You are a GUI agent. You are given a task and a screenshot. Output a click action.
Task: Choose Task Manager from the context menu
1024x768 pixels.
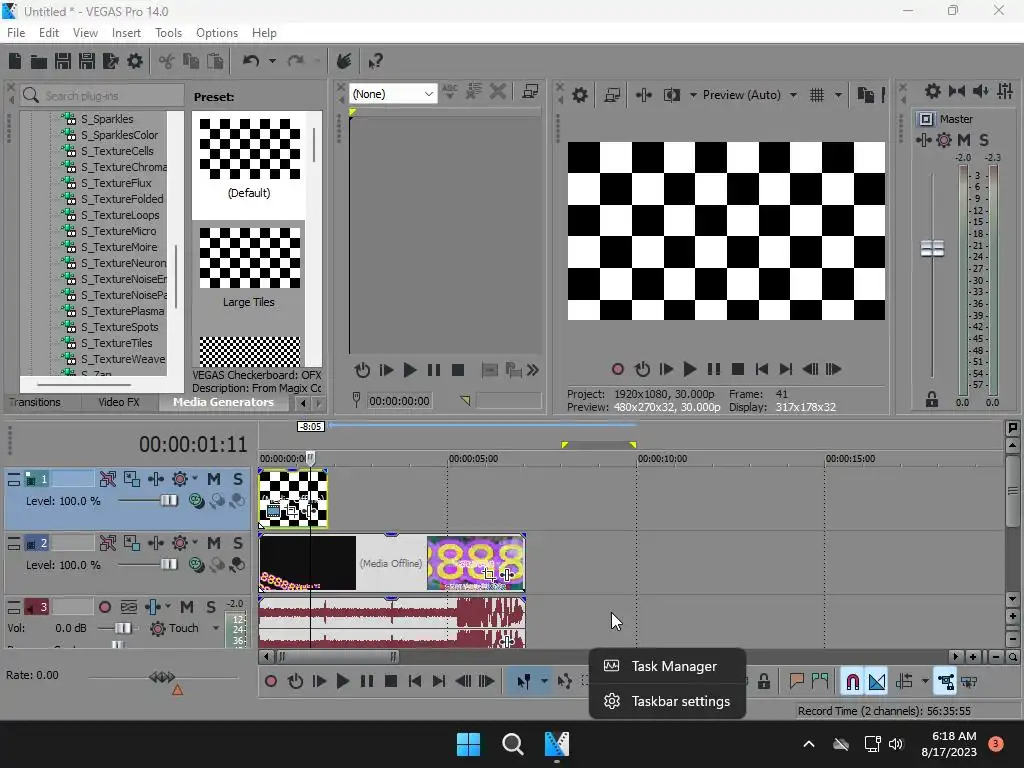click(x=667, y=666)
